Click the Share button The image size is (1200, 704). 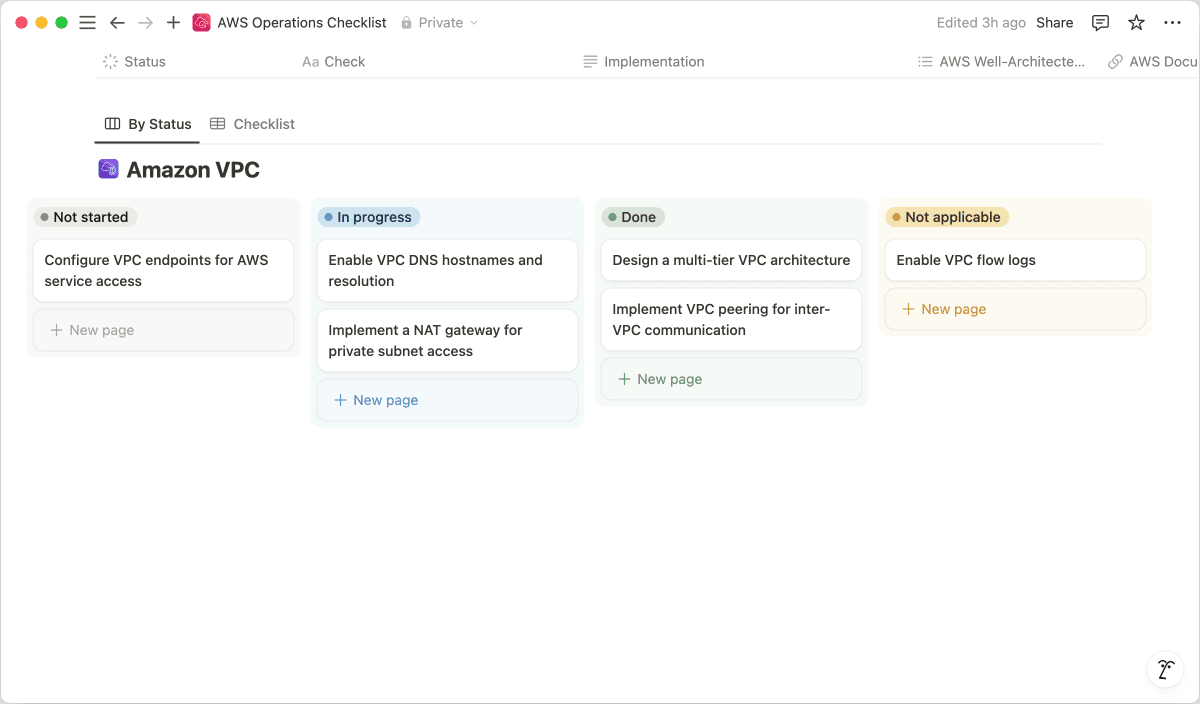pyautogui.click(x=1054, y=22)
